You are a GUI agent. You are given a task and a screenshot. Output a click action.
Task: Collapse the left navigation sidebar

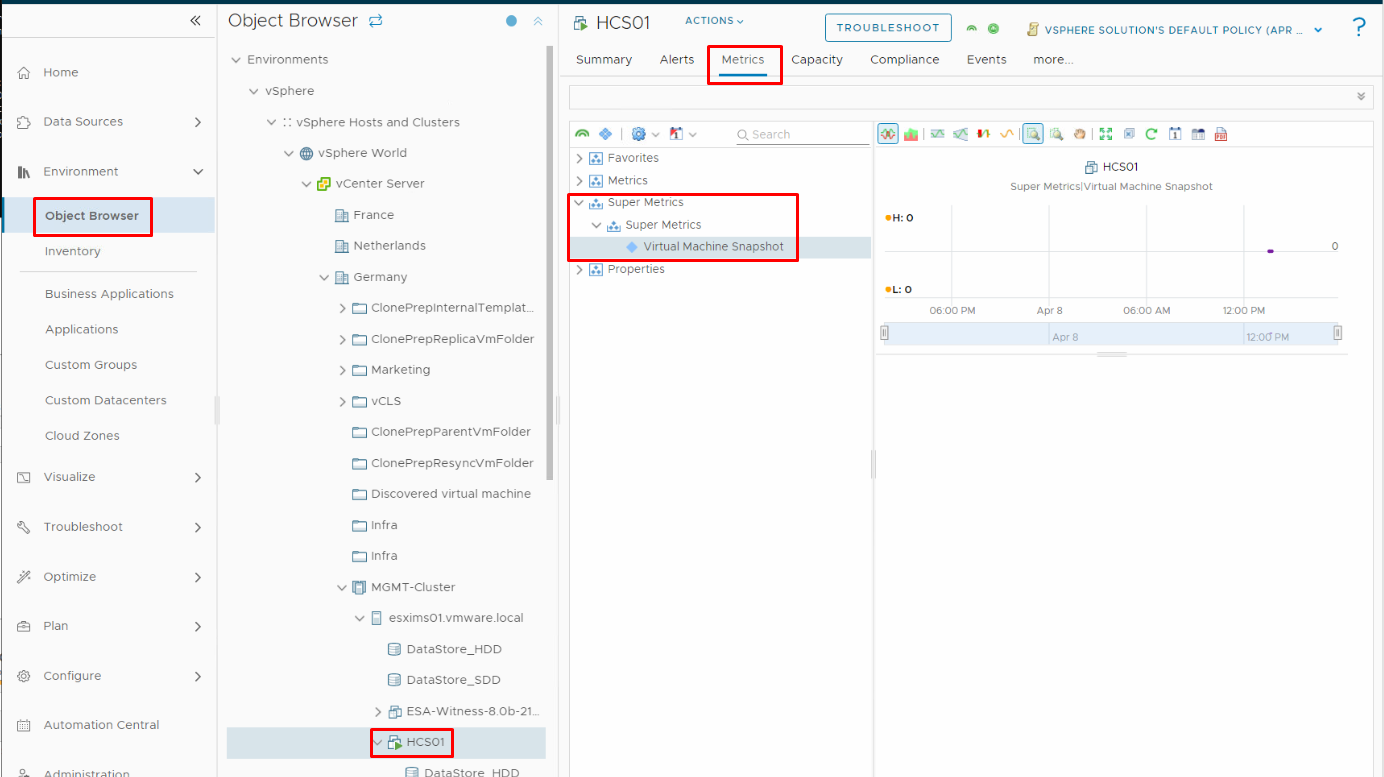pos(195,20)
